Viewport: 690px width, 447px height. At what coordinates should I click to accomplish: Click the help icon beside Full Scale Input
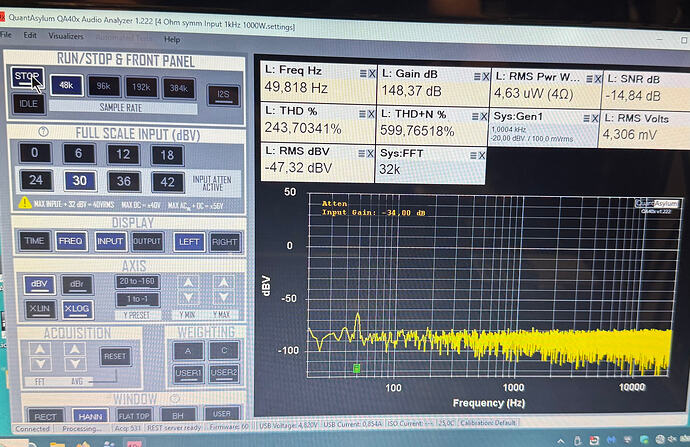click(43, 131)
